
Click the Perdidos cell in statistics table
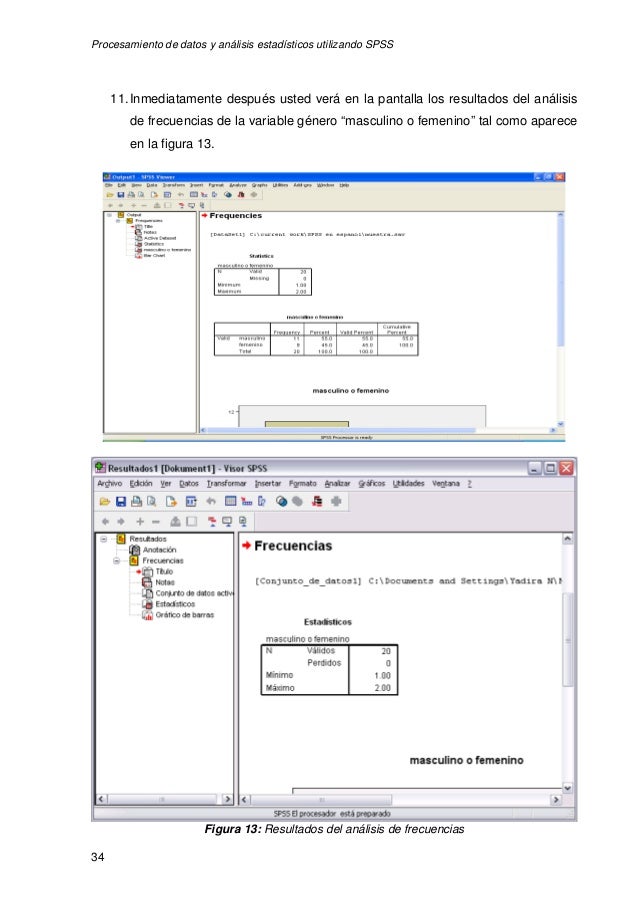pos(324,663)
